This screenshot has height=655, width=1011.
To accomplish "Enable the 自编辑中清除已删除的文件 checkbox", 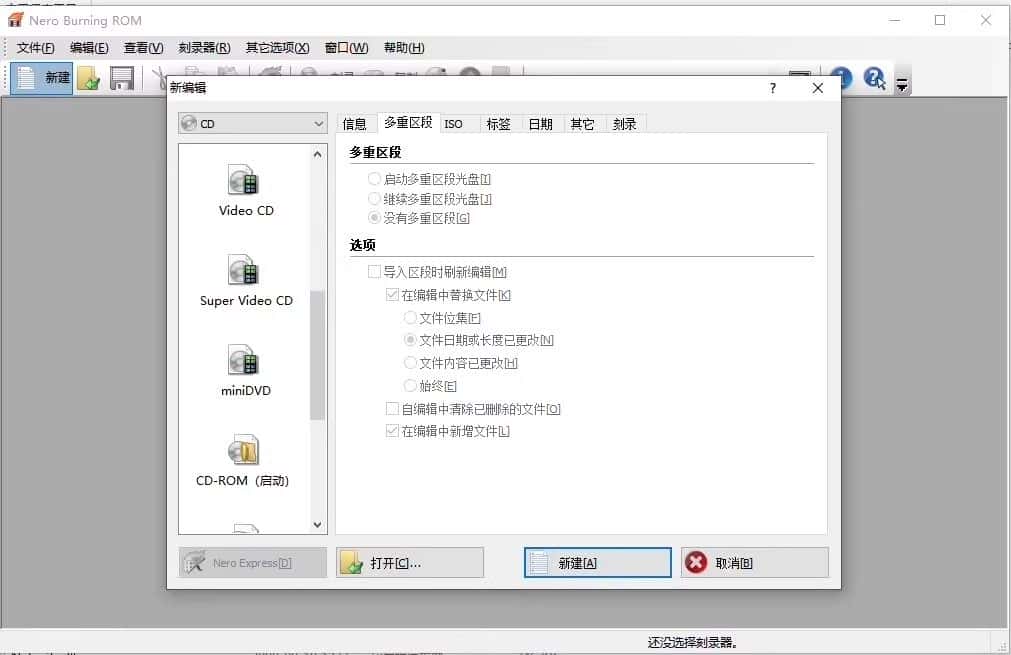I will 392,408.
